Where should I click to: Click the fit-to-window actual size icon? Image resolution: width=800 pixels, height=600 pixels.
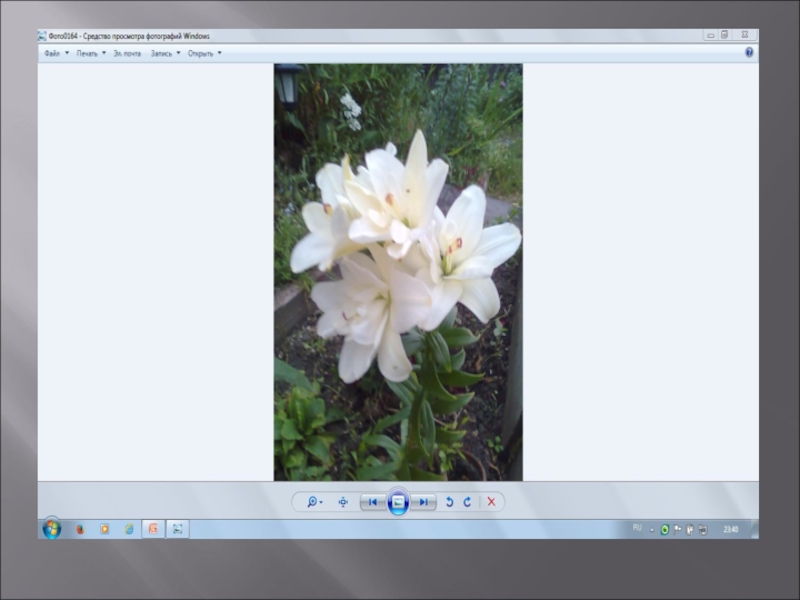click(343, 502)
